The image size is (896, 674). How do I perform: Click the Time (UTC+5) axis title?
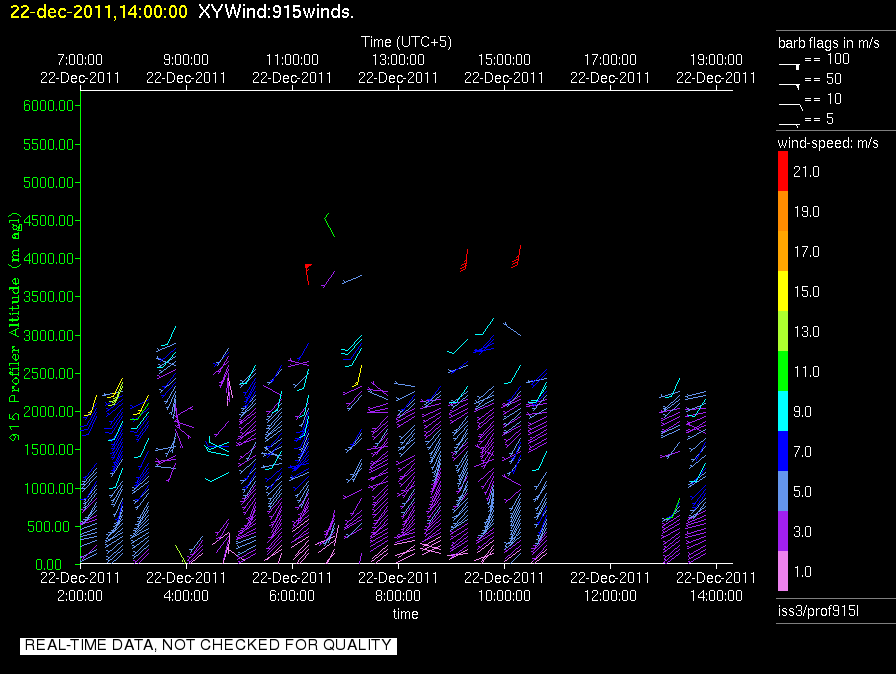406,42
